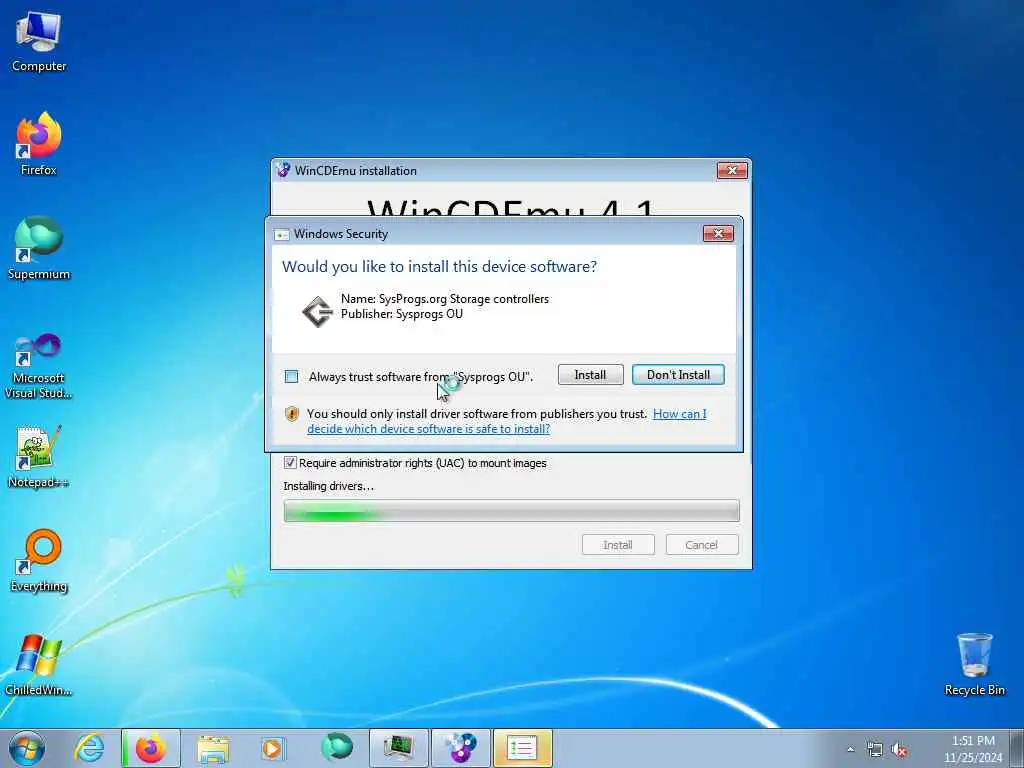Click the muted volume tray icon
The height and width of the screenshot is (768, 1024).
pyautogui.click(x=899, y=750)
